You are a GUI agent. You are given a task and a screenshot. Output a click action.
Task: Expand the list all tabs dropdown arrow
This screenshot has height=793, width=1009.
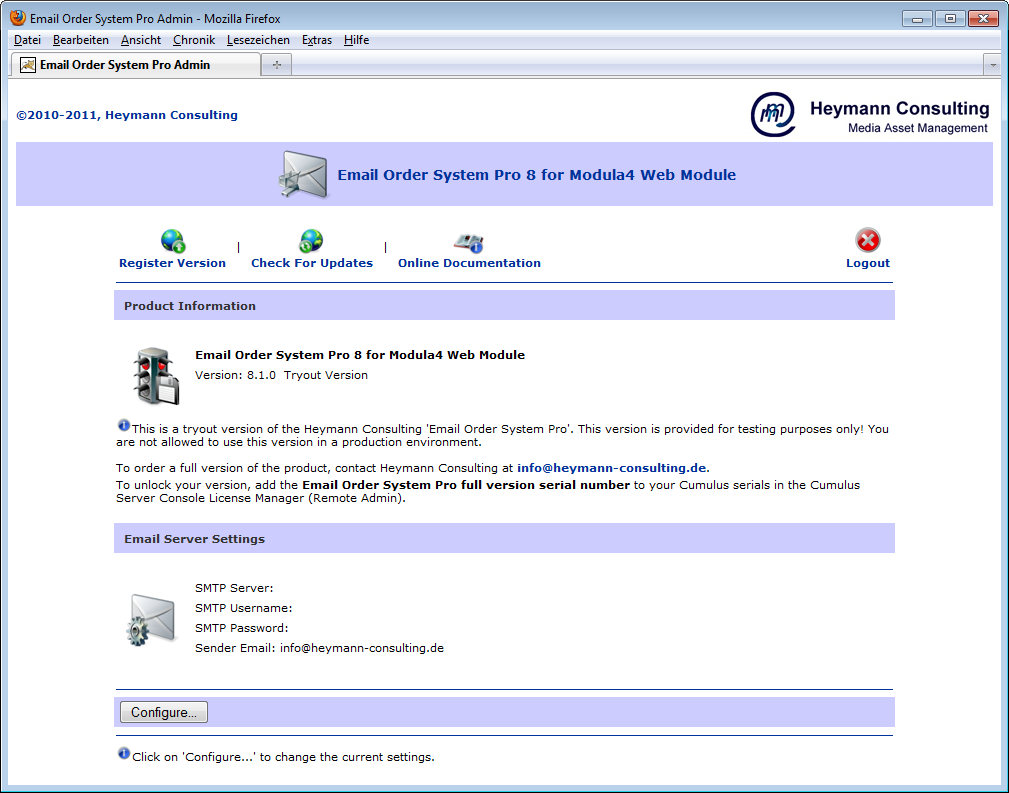point(993,65)
